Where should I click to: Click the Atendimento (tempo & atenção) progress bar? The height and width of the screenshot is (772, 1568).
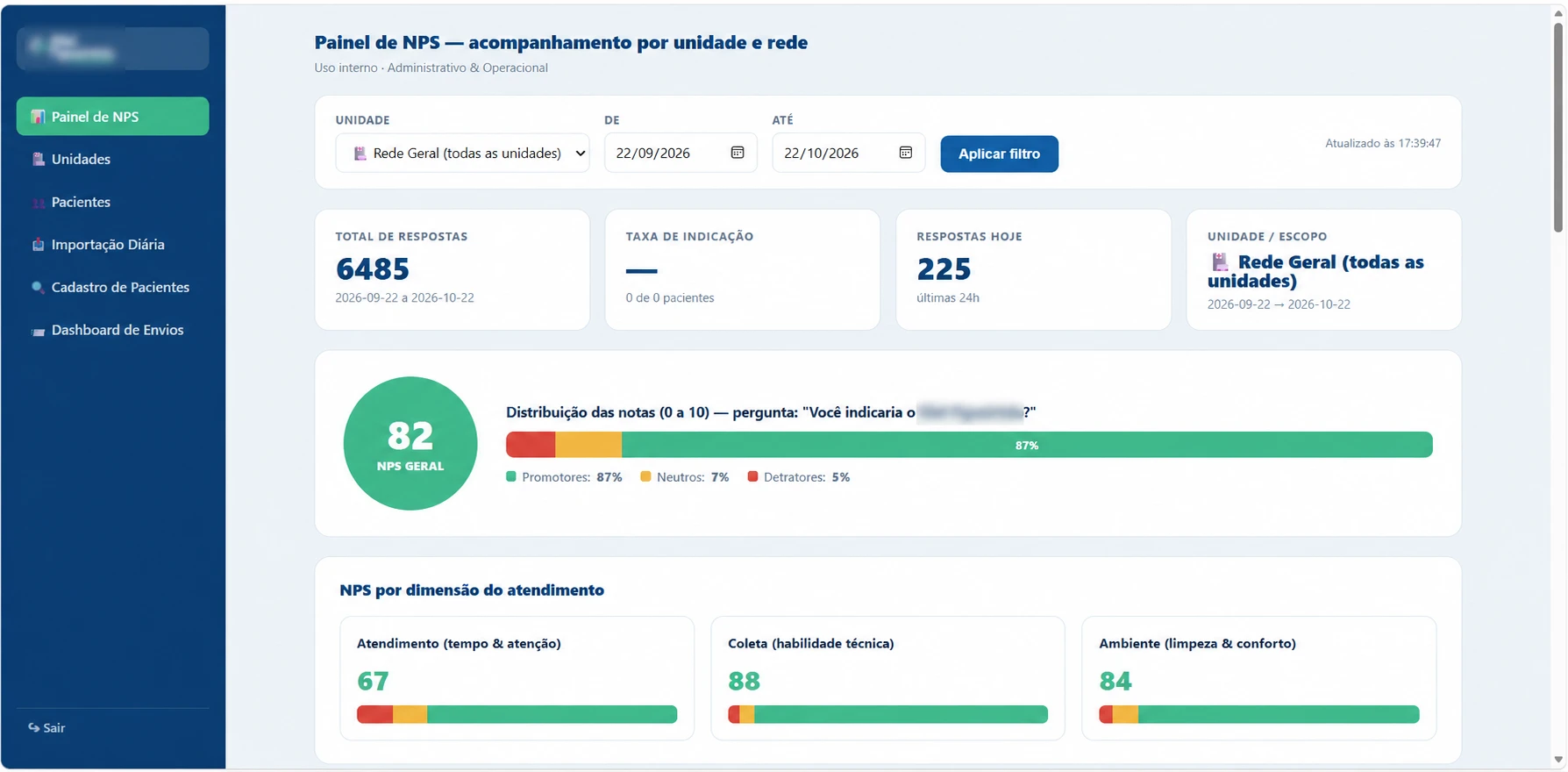pyautogui.click(x=517, y=714)
